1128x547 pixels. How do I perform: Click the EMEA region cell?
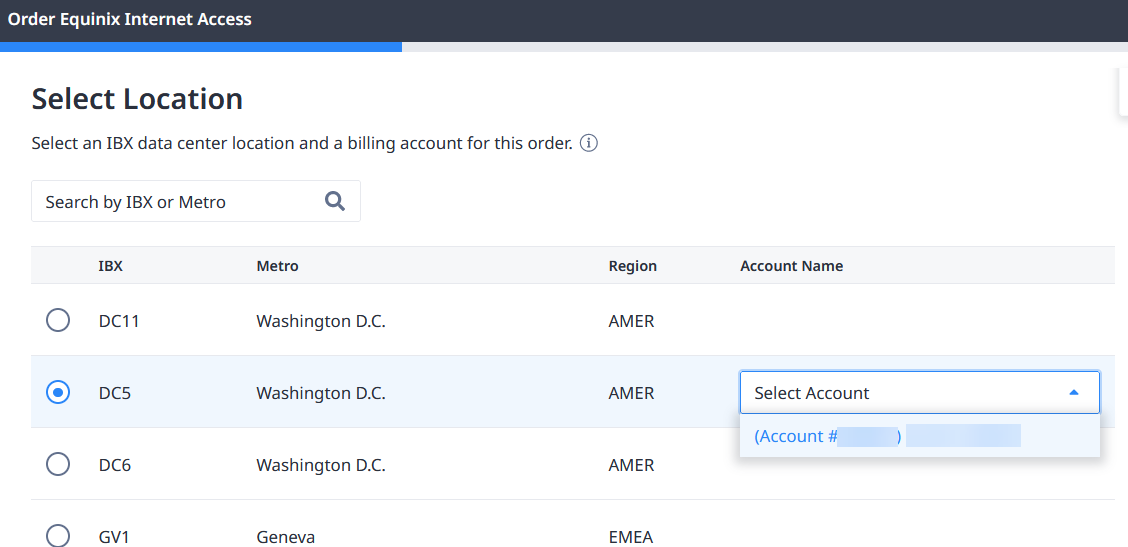[x=631, y=537]
